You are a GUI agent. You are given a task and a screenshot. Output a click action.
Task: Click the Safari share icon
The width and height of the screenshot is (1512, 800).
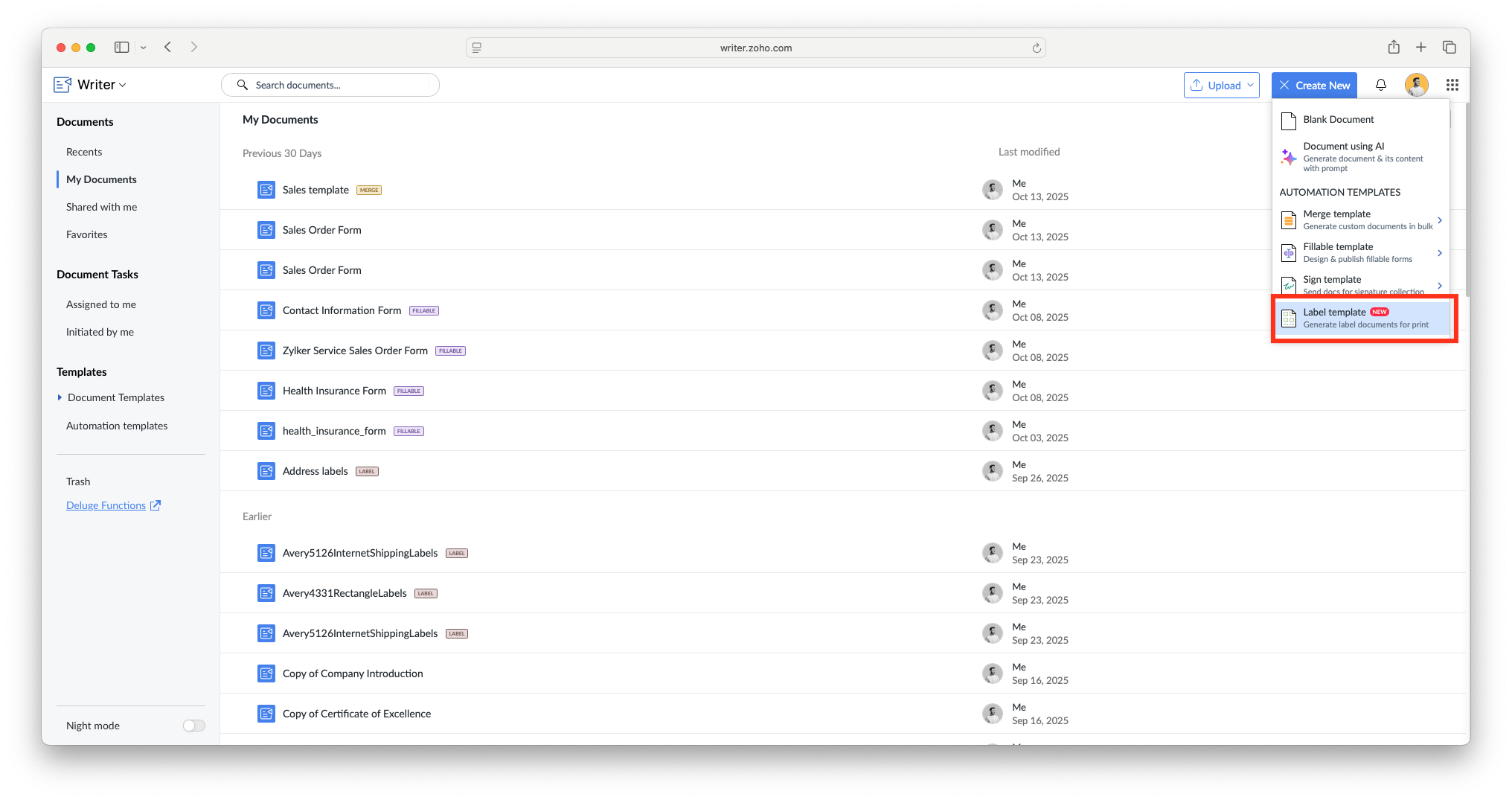pos(1394,47)
